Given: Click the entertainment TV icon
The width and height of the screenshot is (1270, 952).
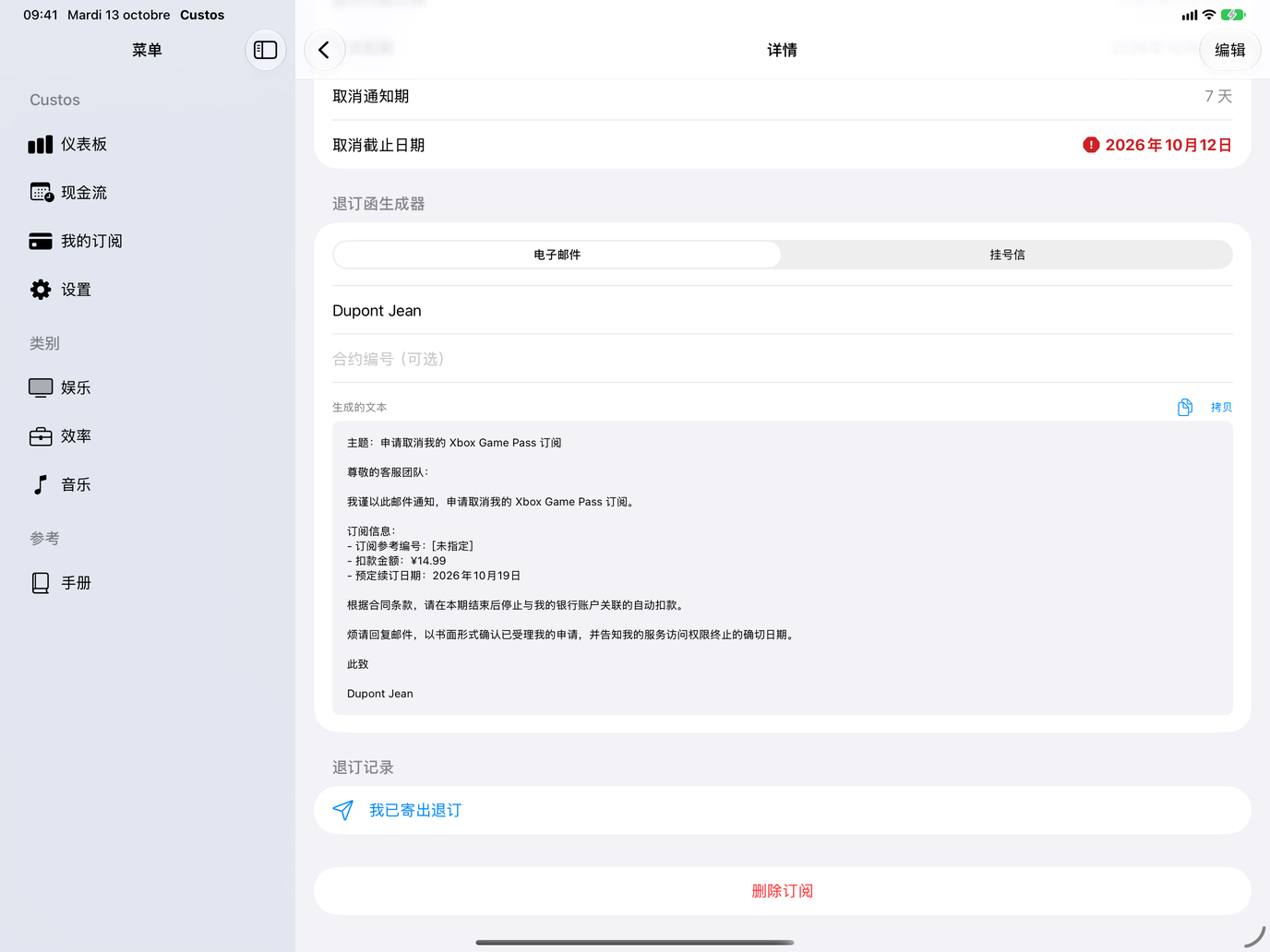Looking at the screenshot, I should [41, 387].
